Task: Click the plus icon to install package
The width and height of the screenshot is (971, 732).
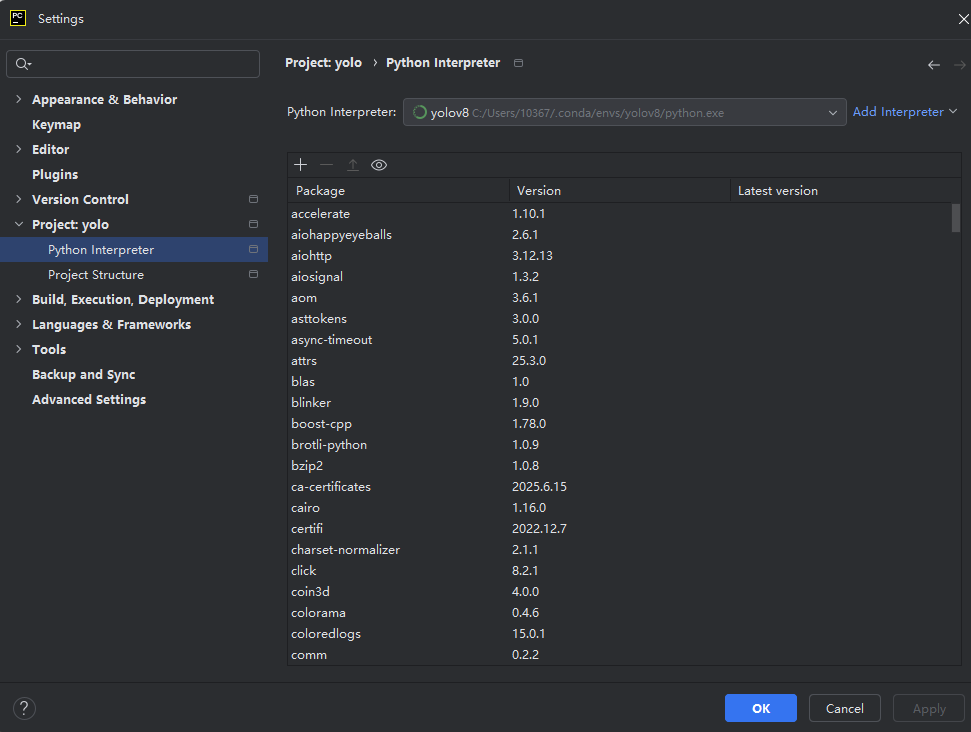Action: 300,165
